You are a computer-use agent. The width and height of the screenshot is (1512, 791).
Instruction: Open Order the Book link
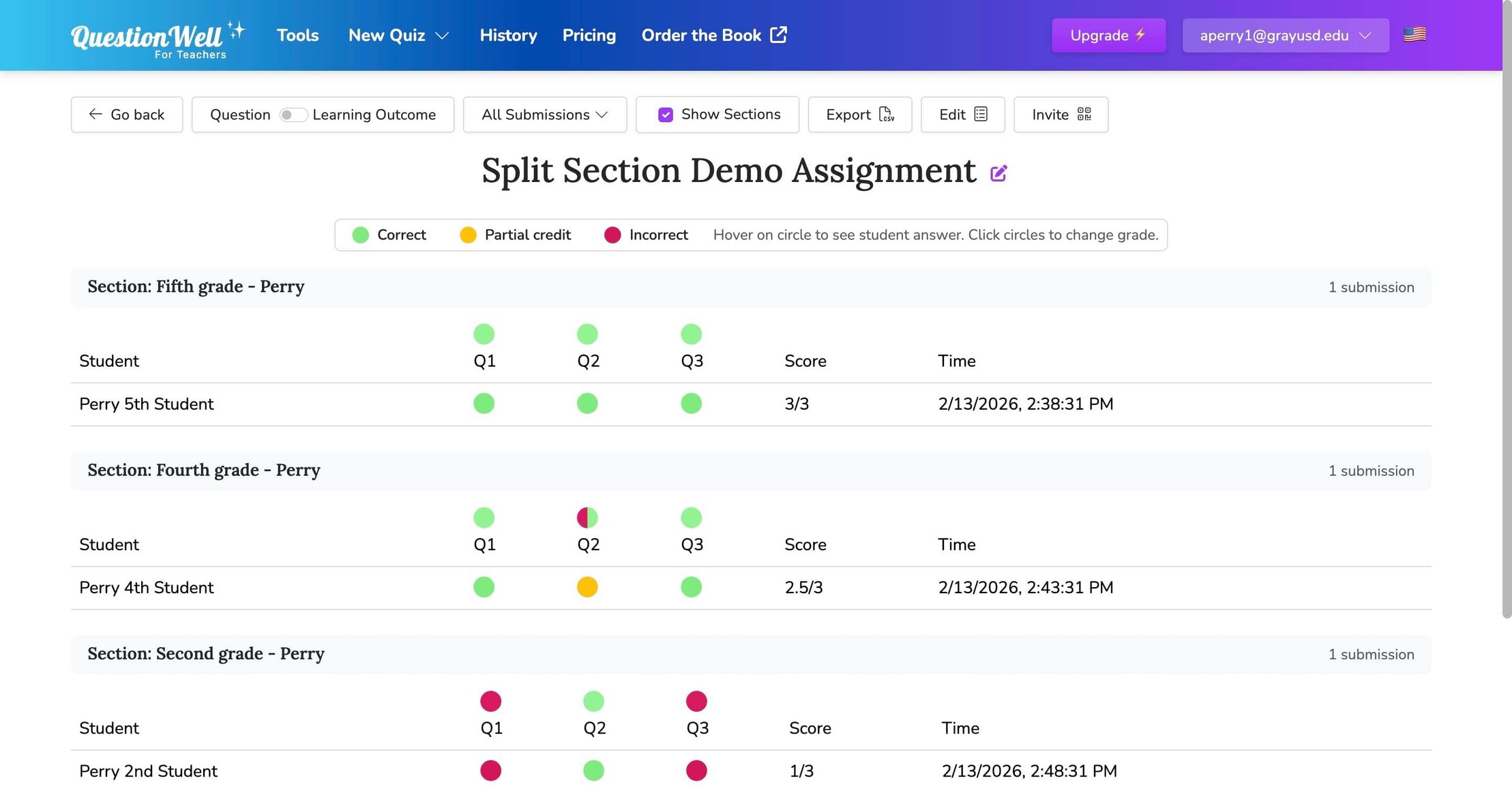pos(714,35)
